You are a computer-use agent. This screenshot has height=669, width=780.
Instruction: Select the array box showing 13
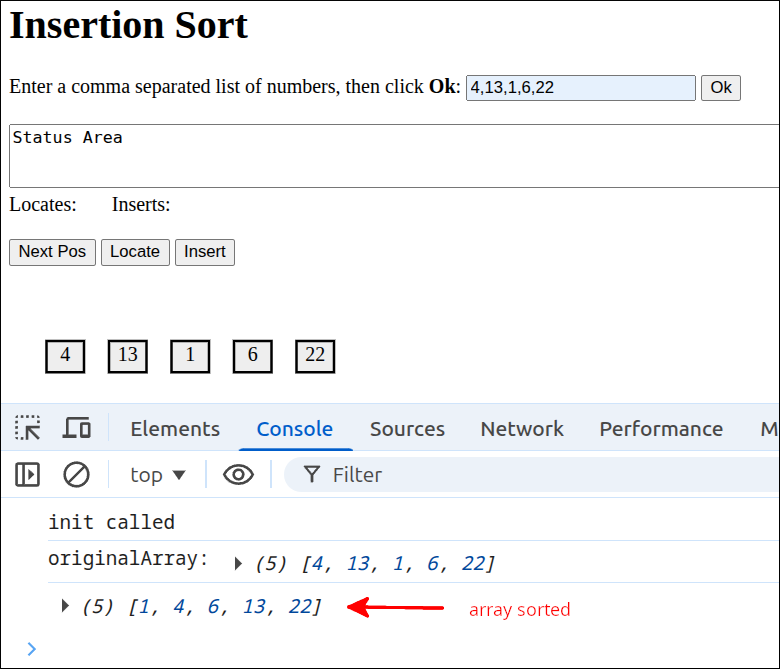(128, 356)
